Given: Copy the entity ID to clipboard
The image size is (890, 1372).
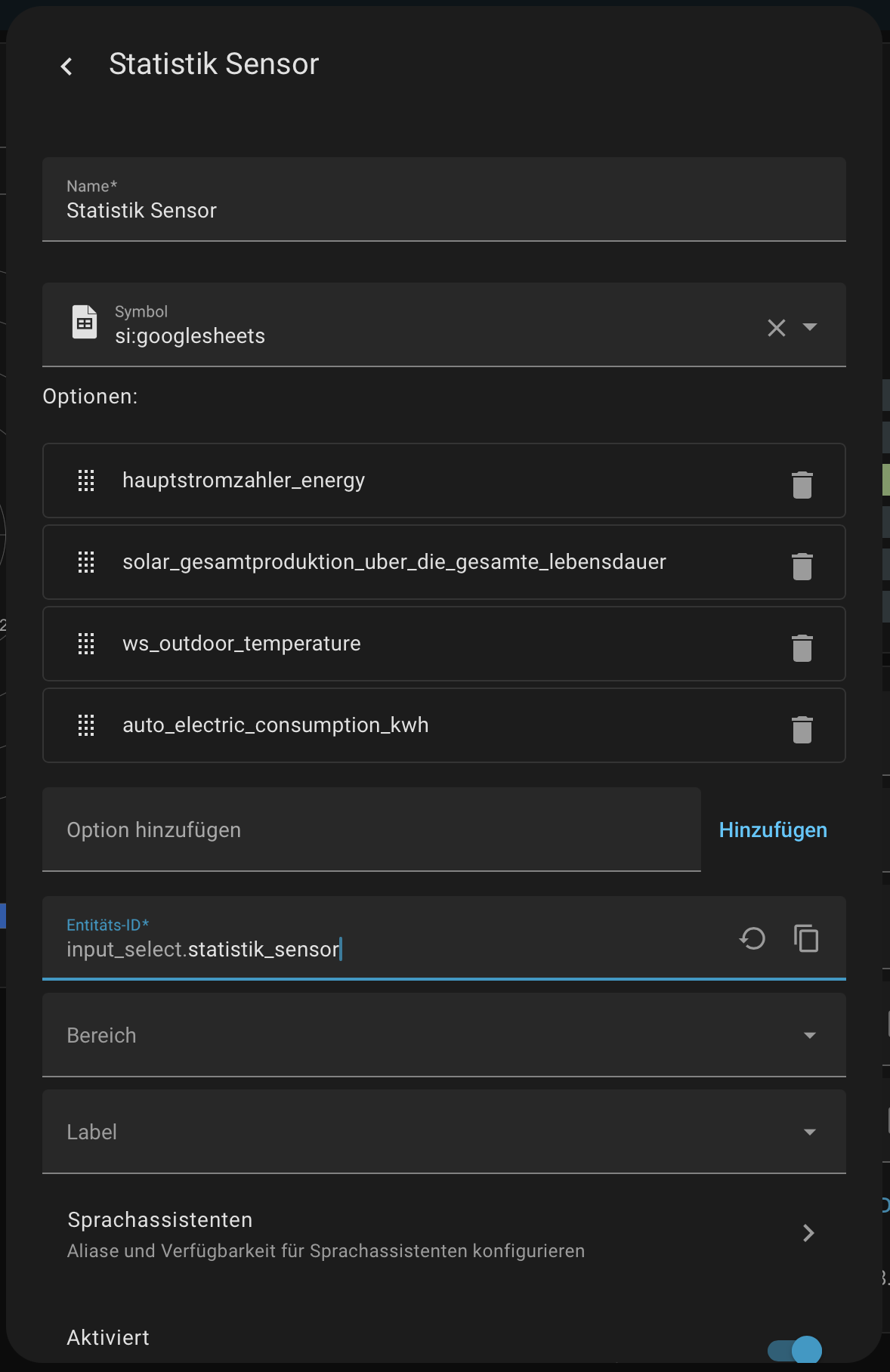Looking at the screenshot, I should click(x=806, y=938).
